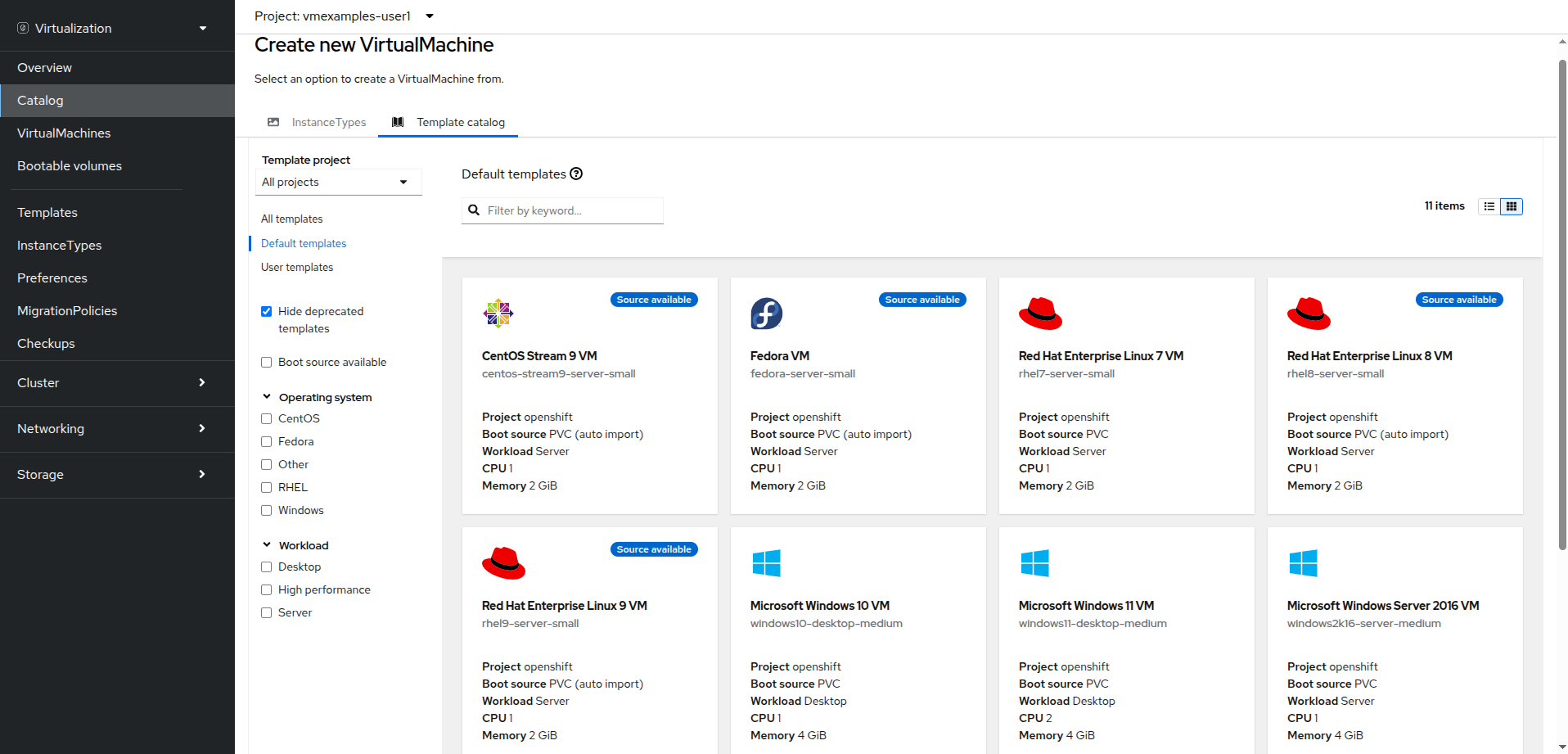
Task: Collapse the Operating system filter section
Action: tap(267, 397)
